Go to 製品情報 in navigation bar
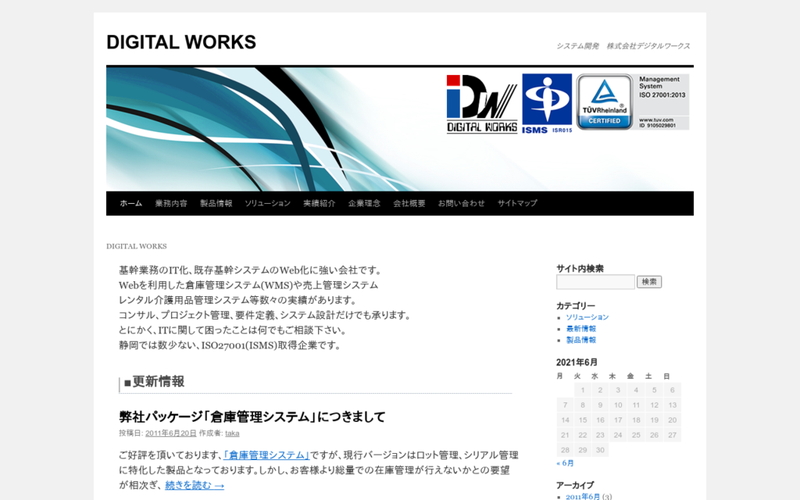 point(215,203)
